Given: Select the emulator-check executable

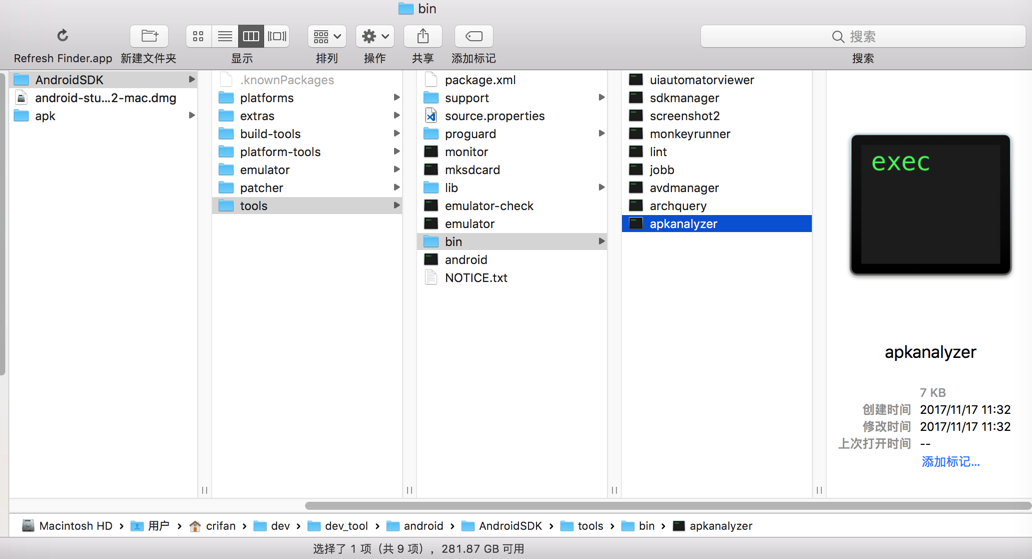Looking at the screenshot, I should pos(512,205).
